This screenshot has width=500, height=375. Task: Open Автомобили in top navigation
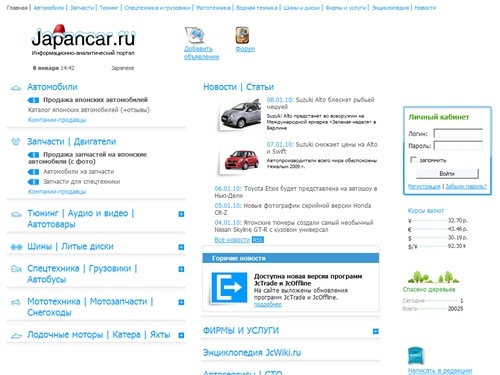coord(49,8)
